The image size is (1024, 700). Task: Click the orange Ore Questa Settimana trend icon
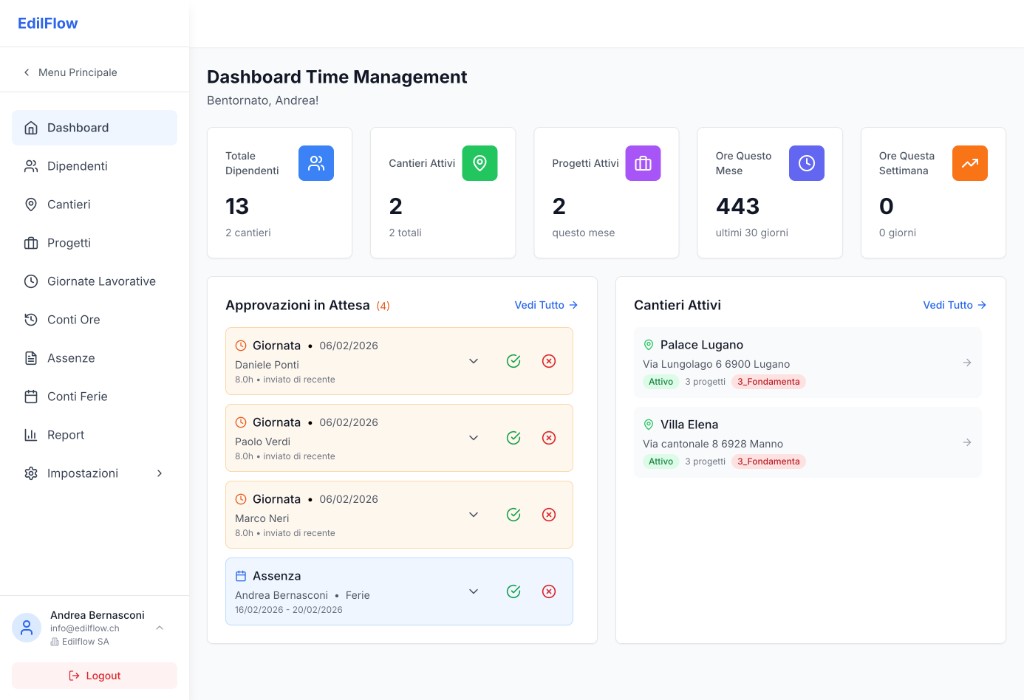(x=969, y=163)
